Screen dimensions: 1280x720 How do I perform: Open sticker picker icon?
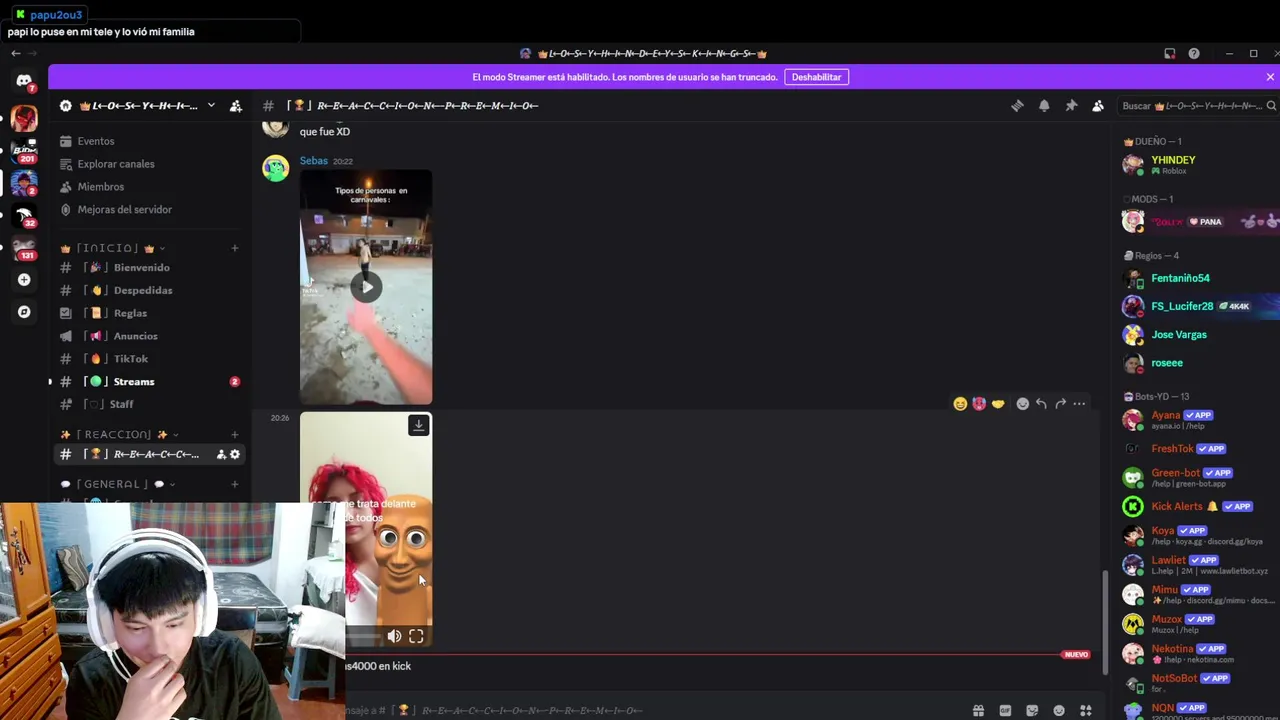point(1032,711)
